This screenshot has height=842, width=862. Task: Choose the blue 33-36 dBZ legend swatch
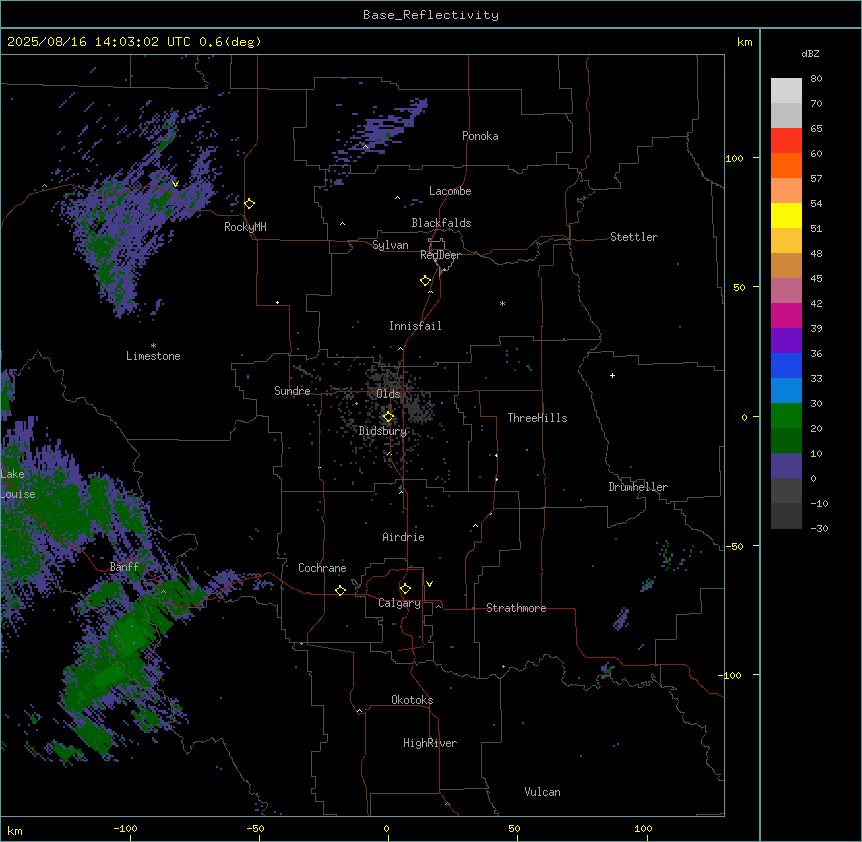[x=786, y=365]
